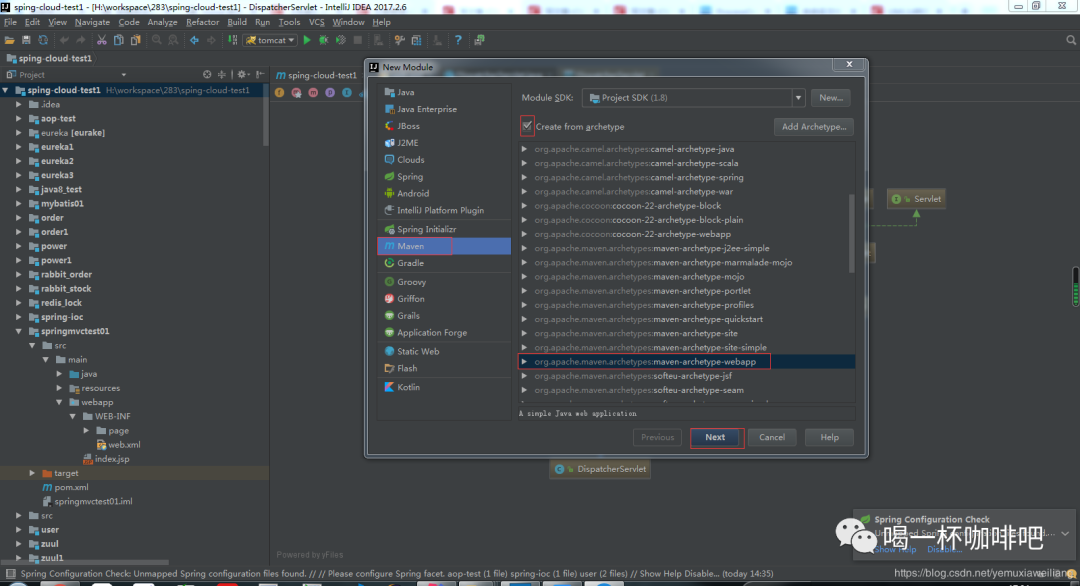
Task: Start debugging with the bug icon
Action: 324,41
